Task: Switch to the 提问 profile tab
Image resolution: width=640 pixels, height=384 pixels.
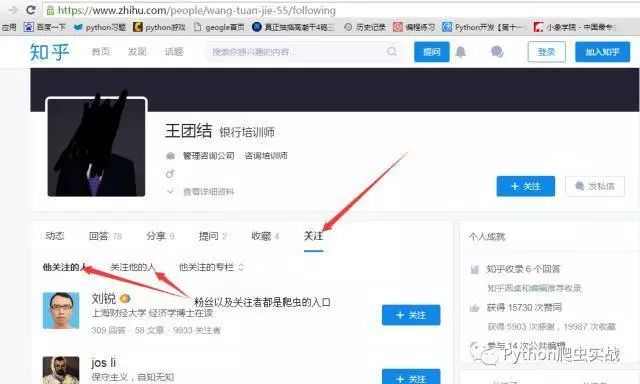Action: click(x=212, y=236)
